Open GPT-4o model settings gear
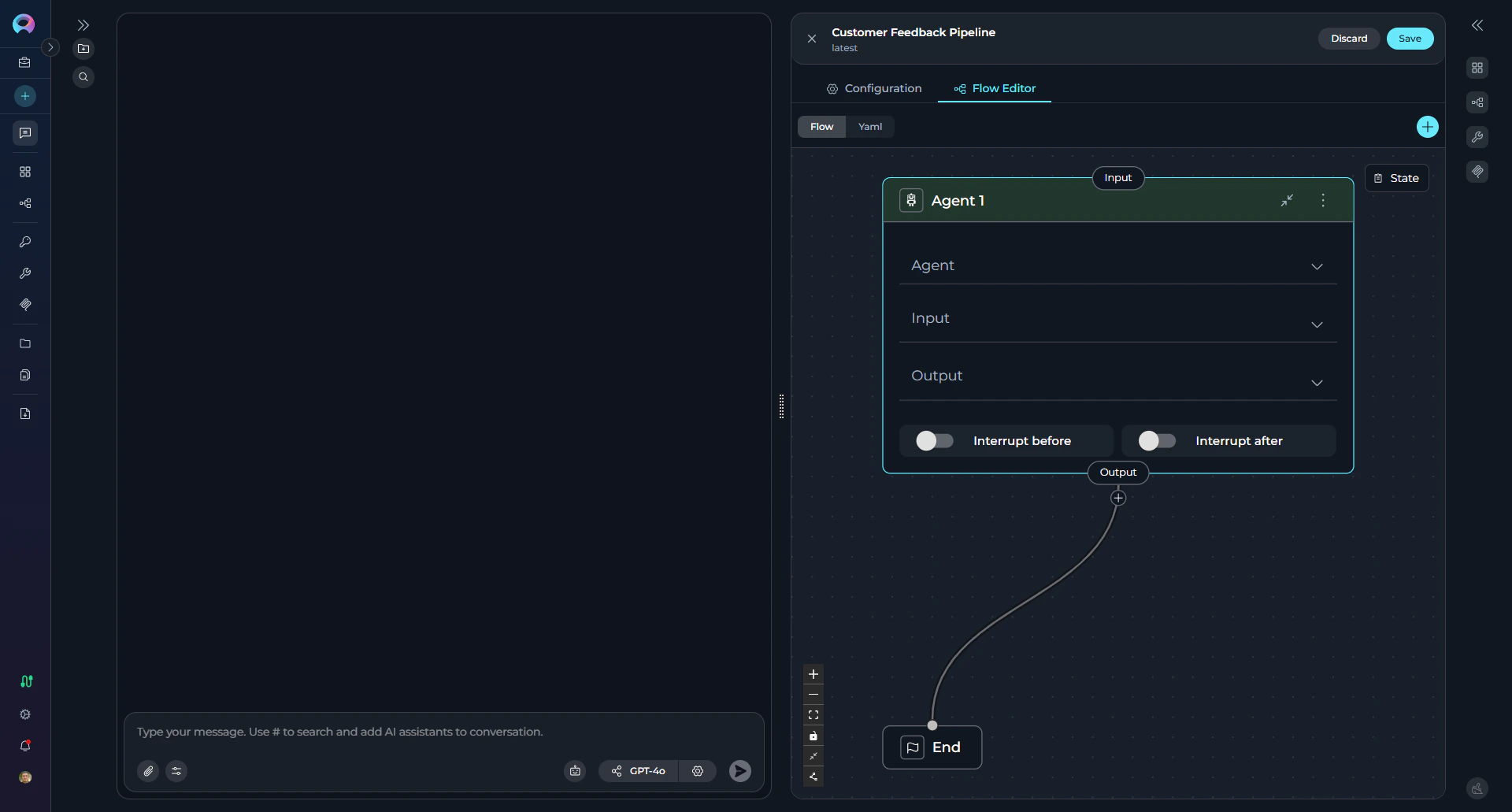This screenshot has width=1512, height=812. pos(698,771)
